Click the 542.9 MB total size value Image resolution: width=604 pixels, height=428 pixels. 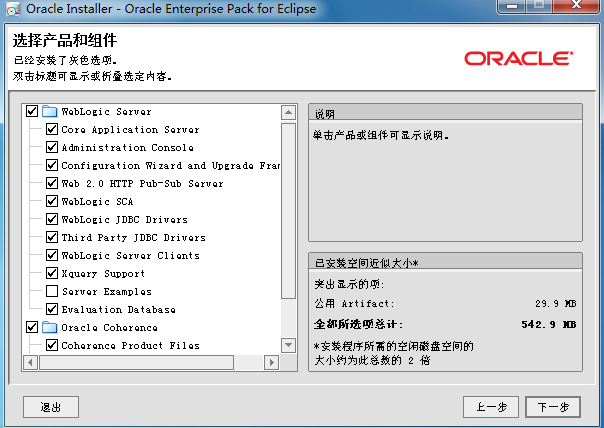549,324
